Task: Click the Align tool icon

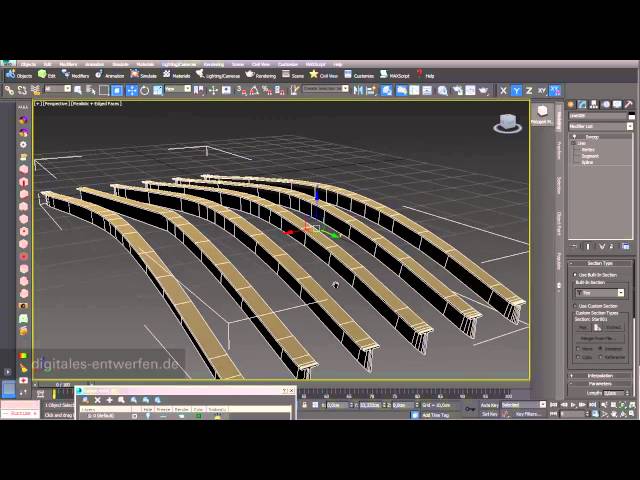Action: point(371,90)
